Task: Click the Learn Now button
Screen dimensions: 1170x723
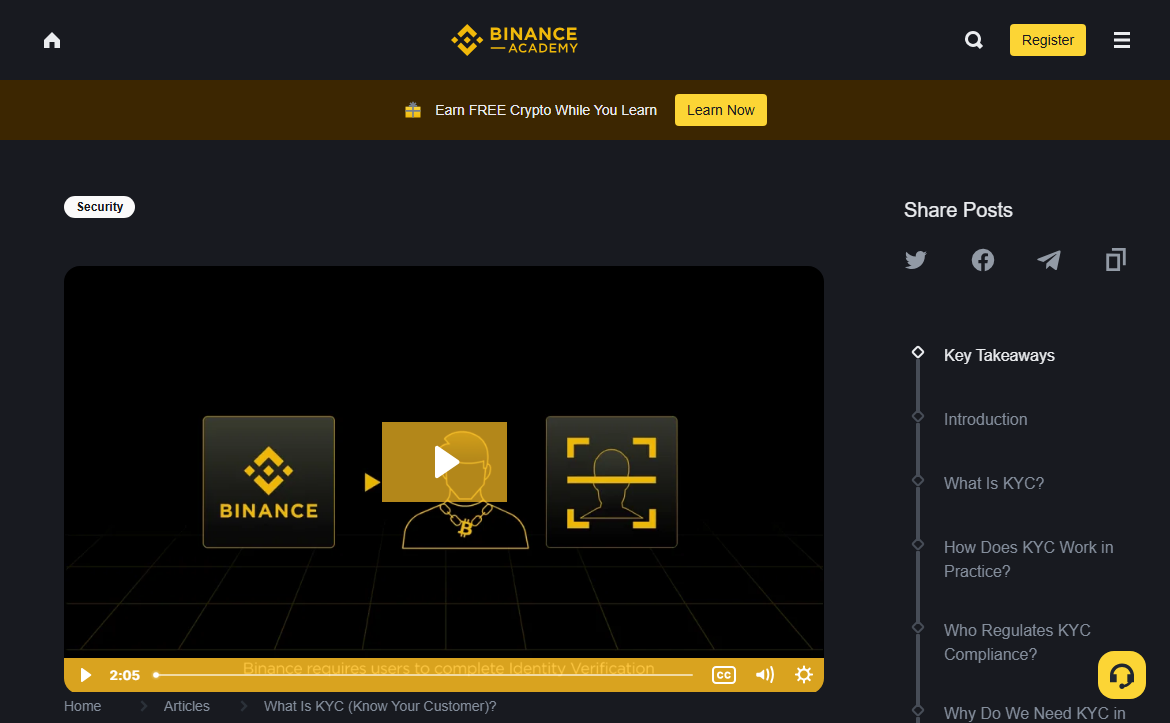Action: tap(721, 110)
